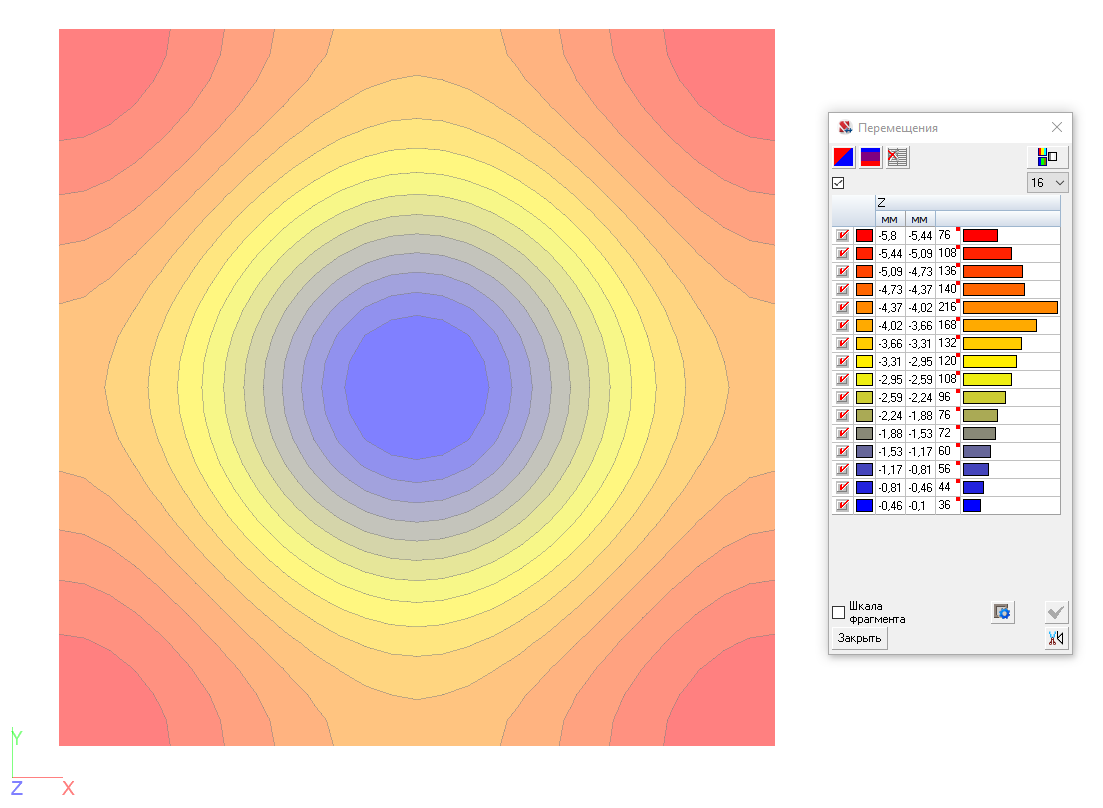Close the Перемещения dialog with X
This screenshot has height=808, width=1103.
pos(1057,127)
